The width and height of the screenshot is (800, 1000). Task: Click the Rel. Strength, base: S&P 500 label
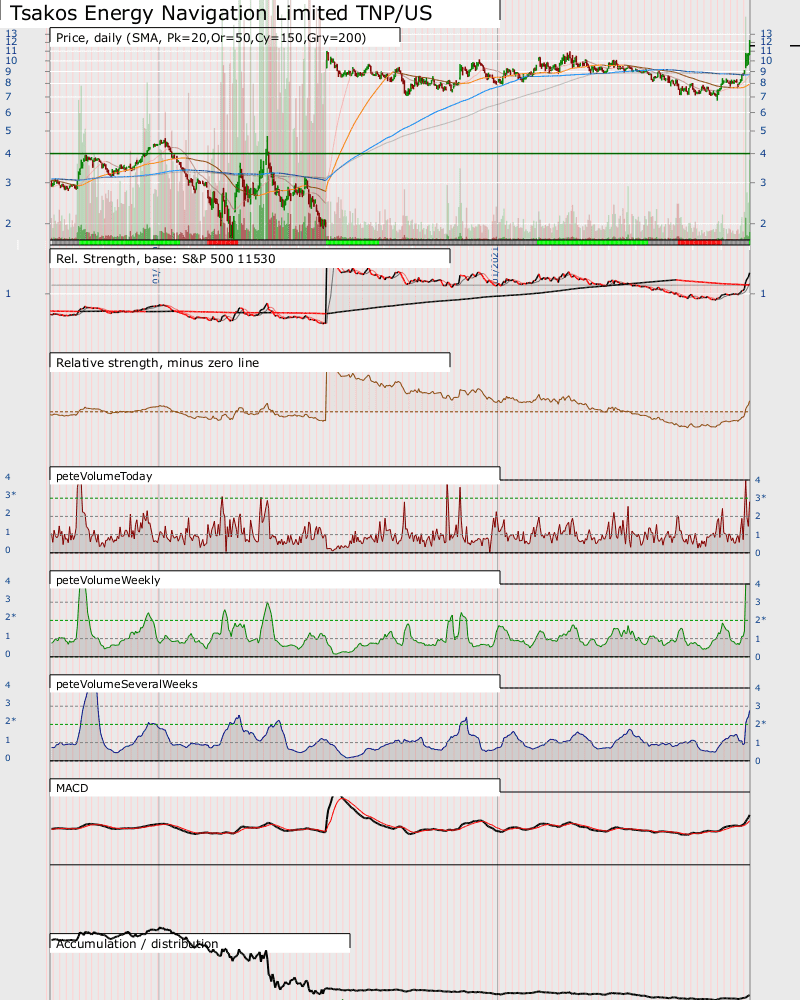(166, 259)
